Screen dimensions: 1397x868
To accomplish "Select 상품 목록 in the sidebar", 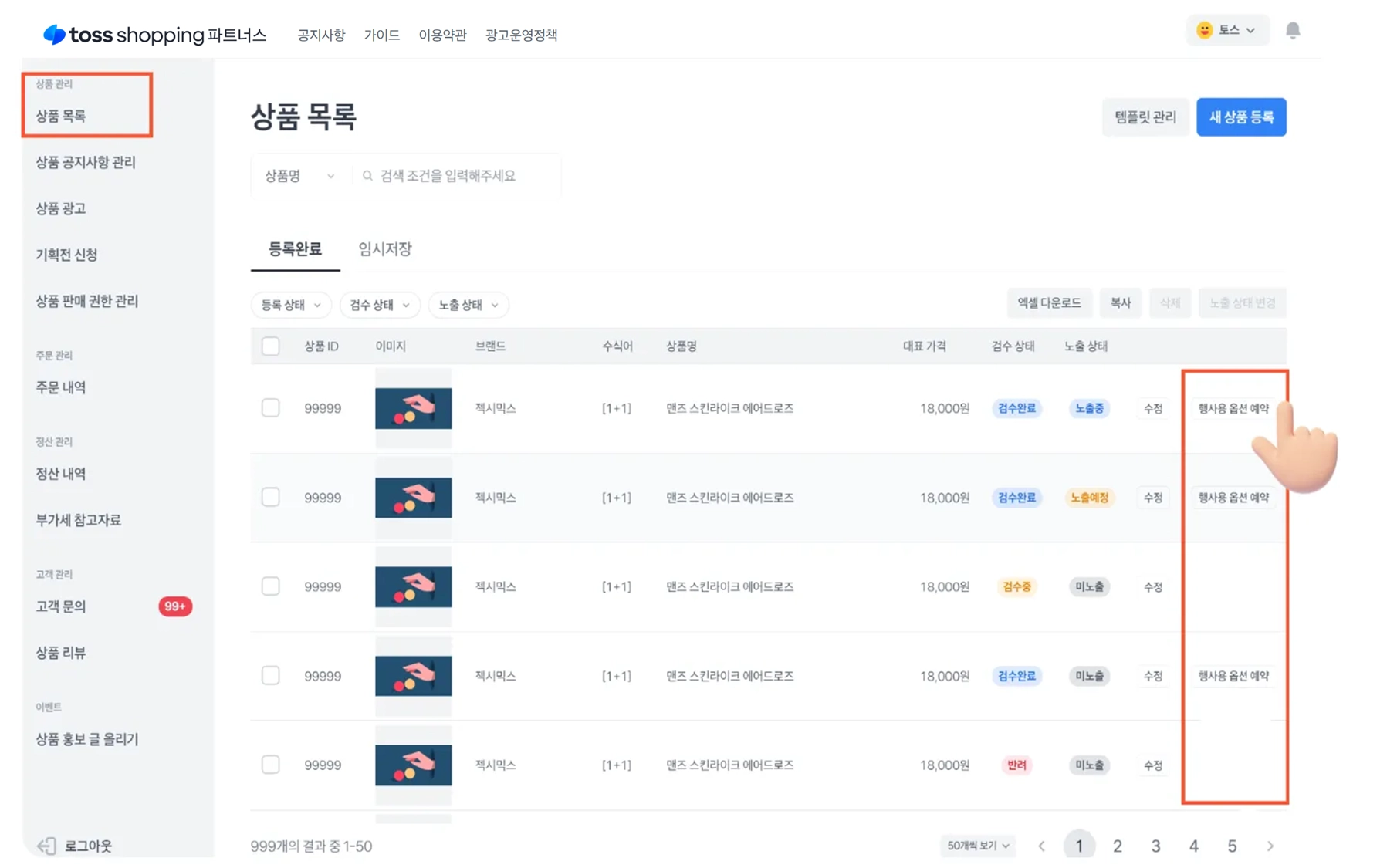I will coord(60,116).
